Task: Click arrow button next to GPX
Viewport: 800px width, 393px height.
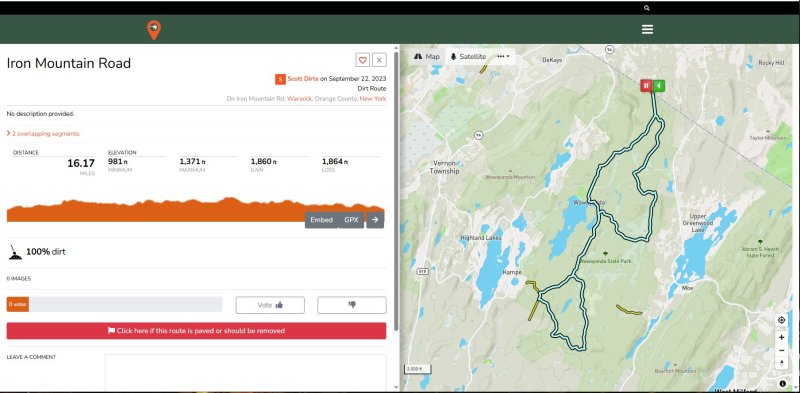Action: coord(375,220)
